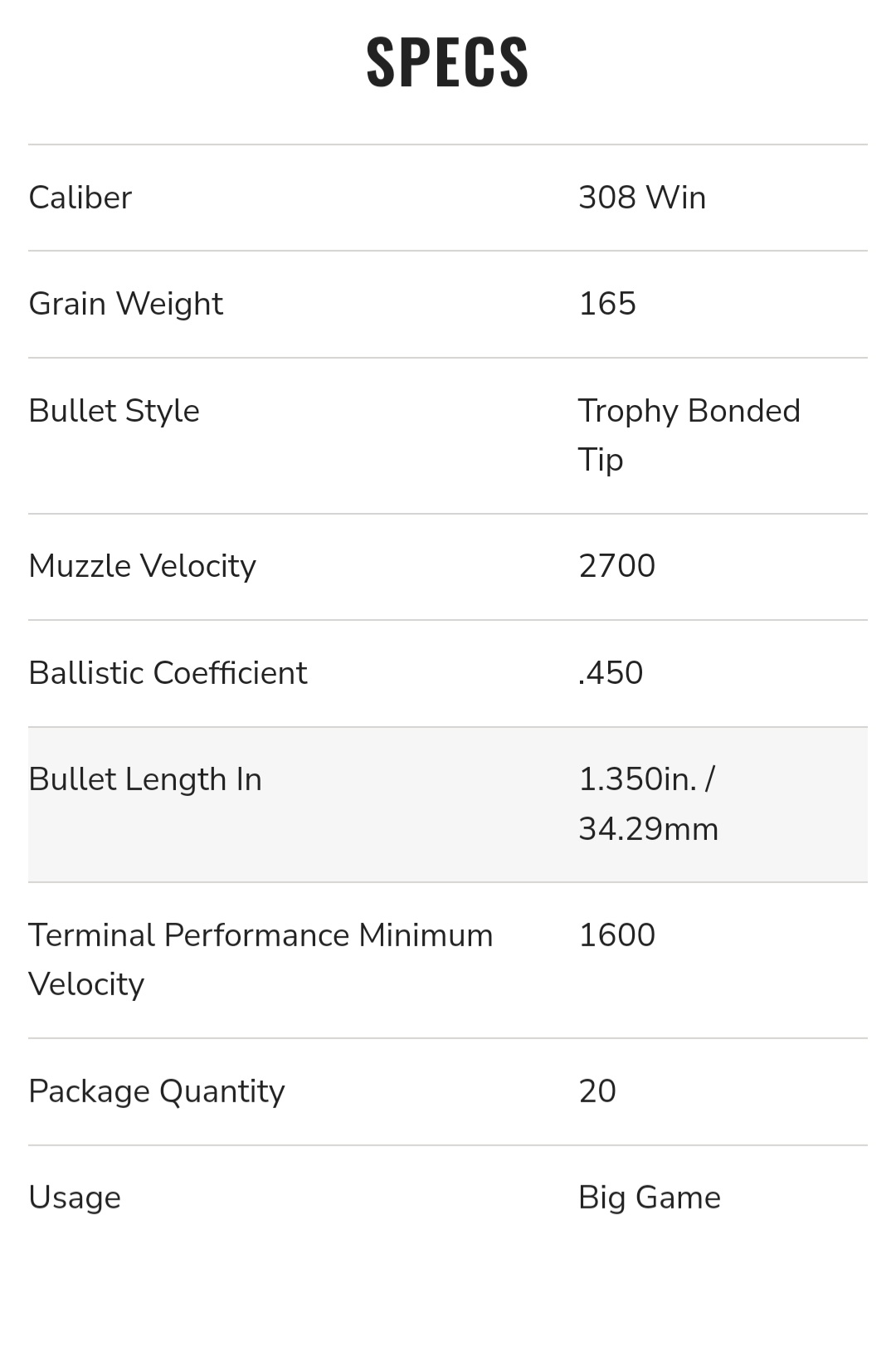
Task: Select the 20 package quantity value
Action: tap(597, 1091)
